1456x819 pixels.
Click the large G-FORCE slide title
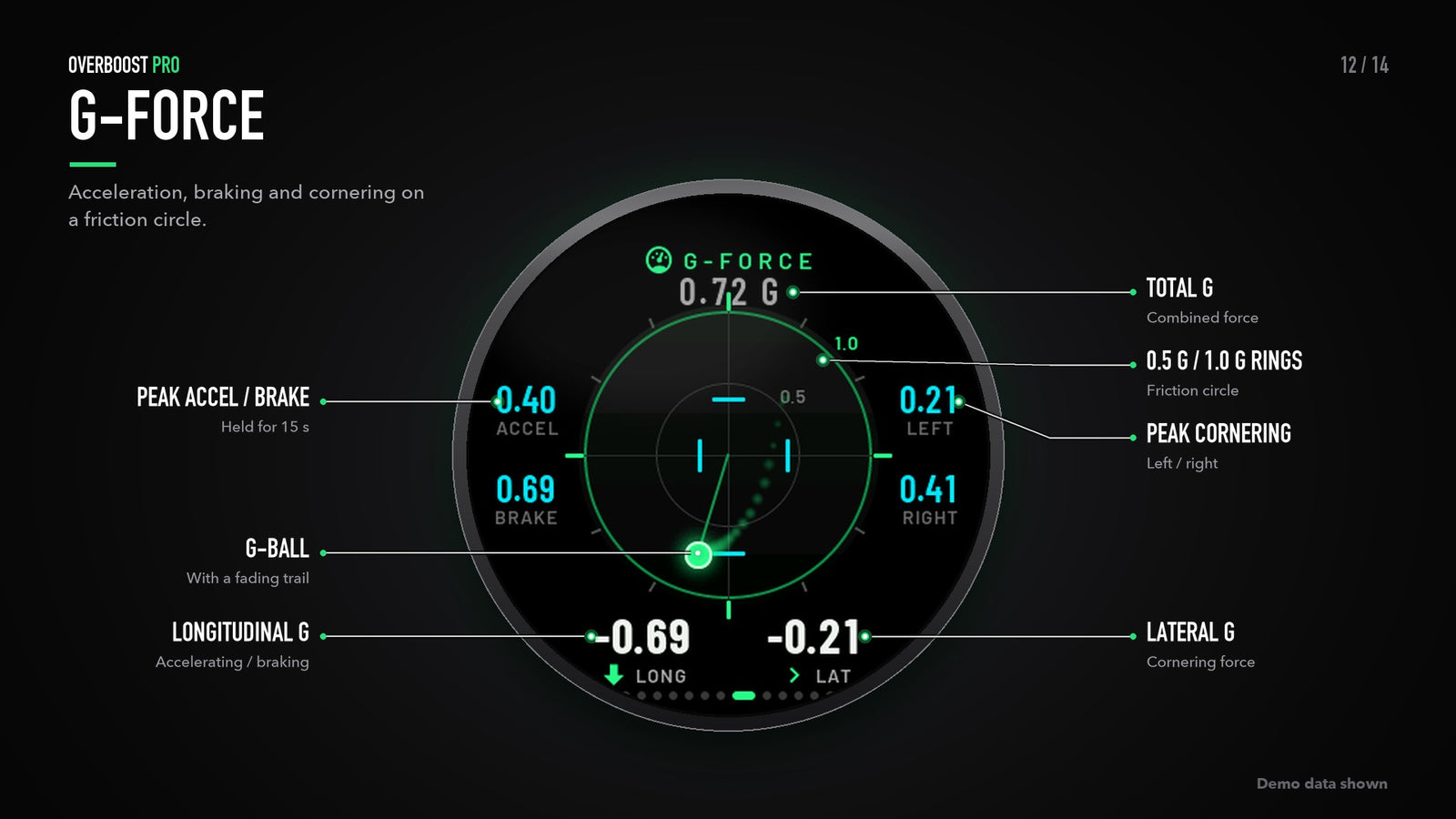pos(167,116)
